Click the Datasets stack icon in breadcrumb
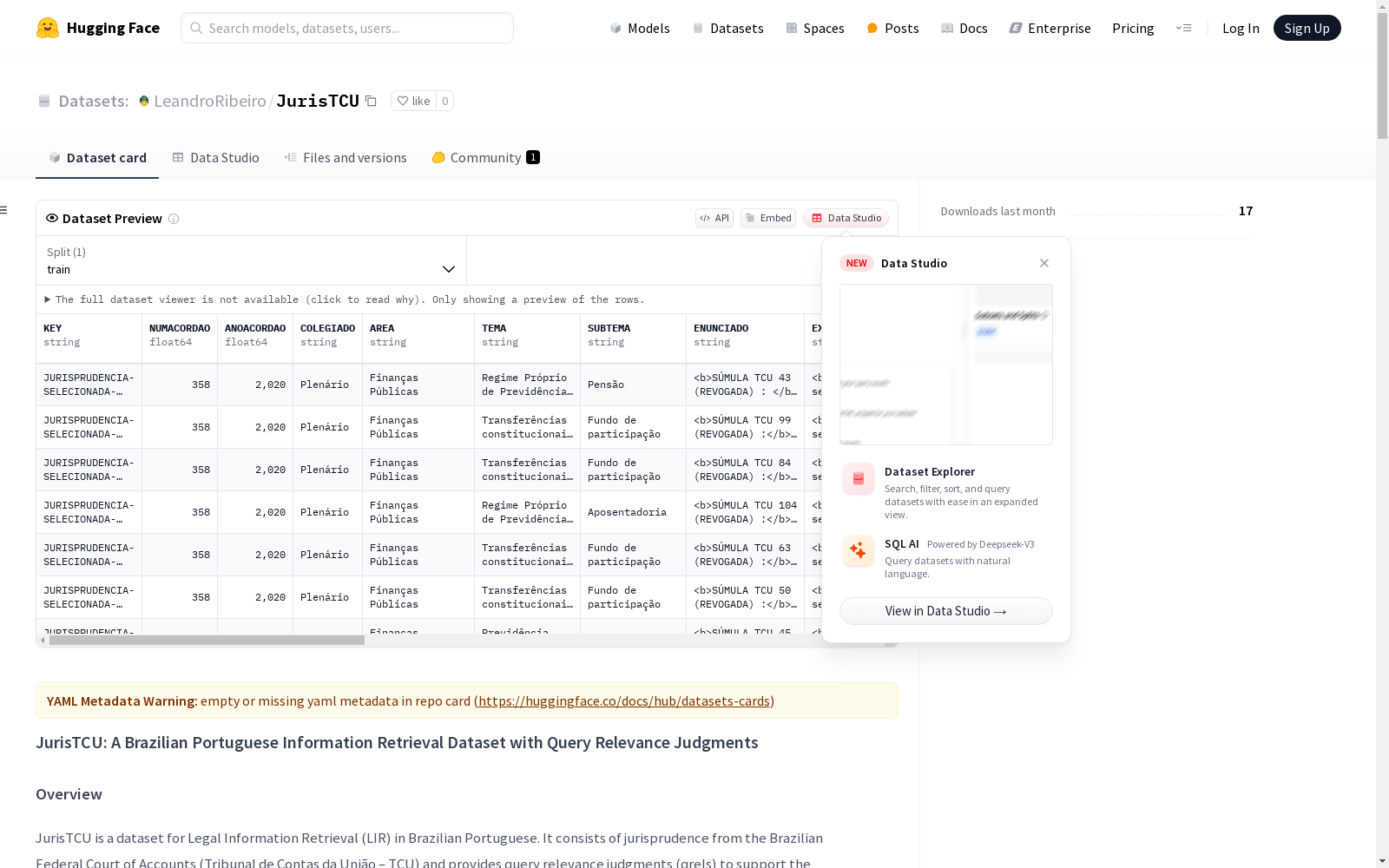Screen dimensions: 1389x868 [44, 101]
